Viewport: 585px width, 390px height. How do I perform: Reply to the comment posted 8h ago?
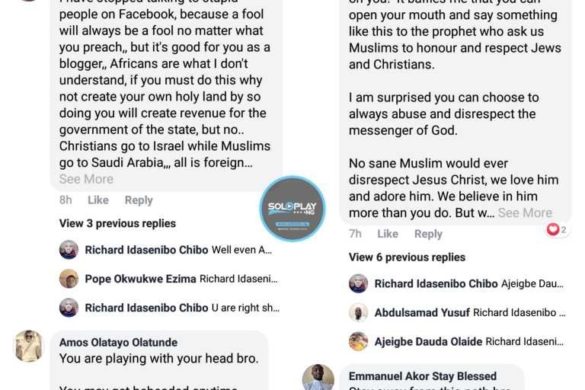[139, 200]
